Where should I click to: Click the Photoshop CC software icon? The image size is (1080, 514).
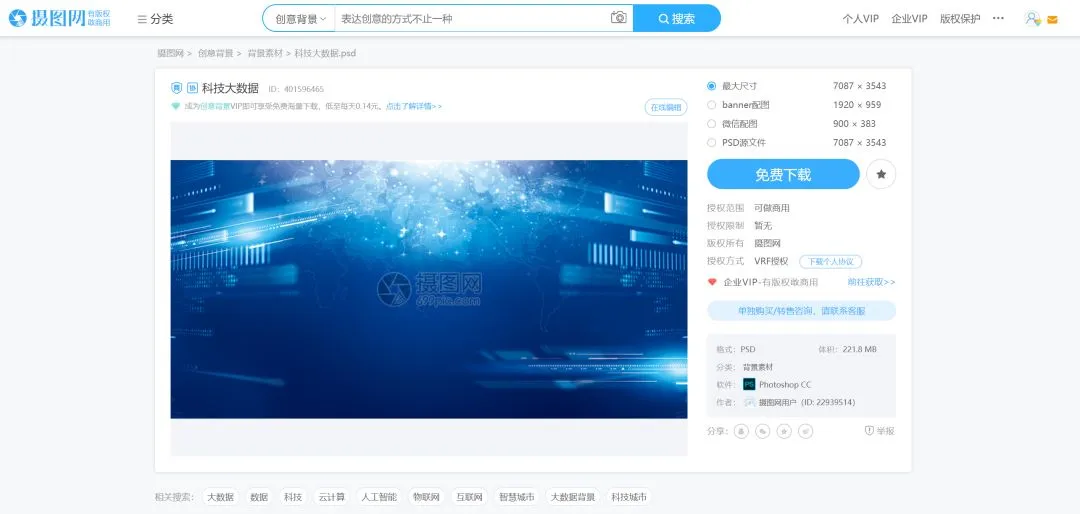(749, 384)
